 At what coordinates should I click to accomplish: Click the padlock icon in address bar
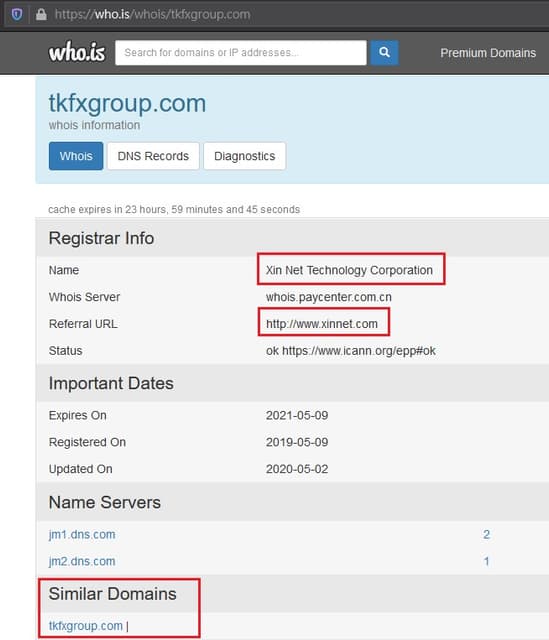(41, 15)
